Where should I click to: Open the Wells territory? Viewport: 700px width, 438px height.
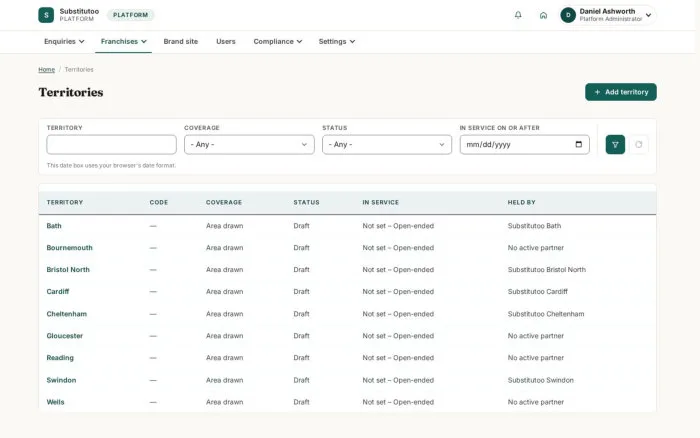55,402
